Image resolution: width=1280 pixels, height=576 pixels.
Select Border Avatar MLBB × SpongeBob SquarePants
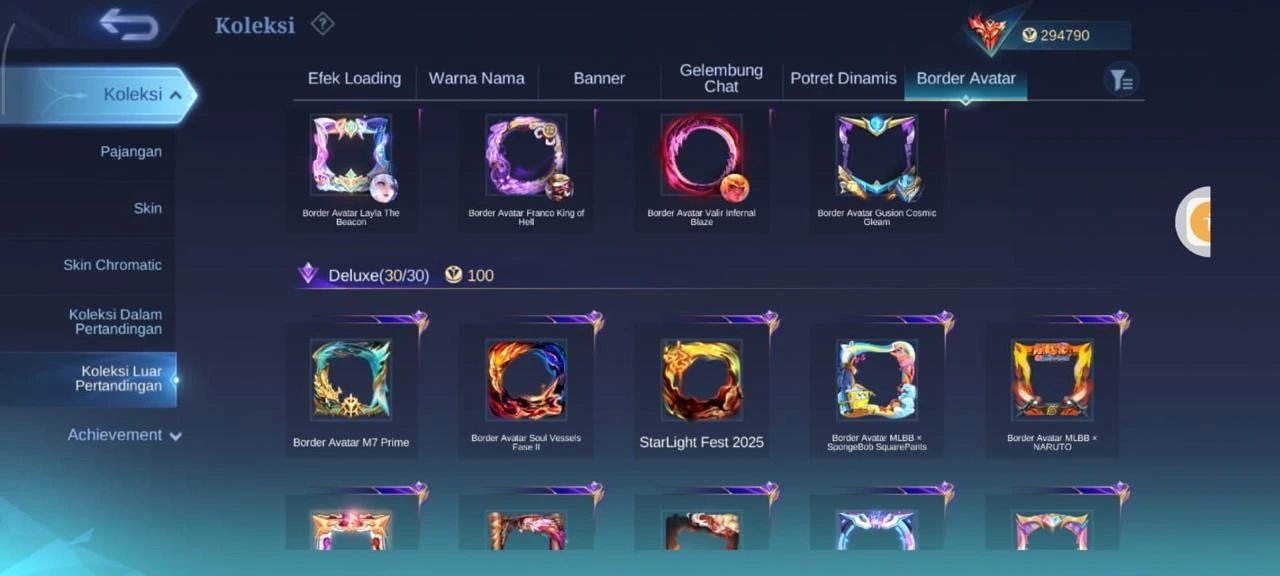click(877, 388)
